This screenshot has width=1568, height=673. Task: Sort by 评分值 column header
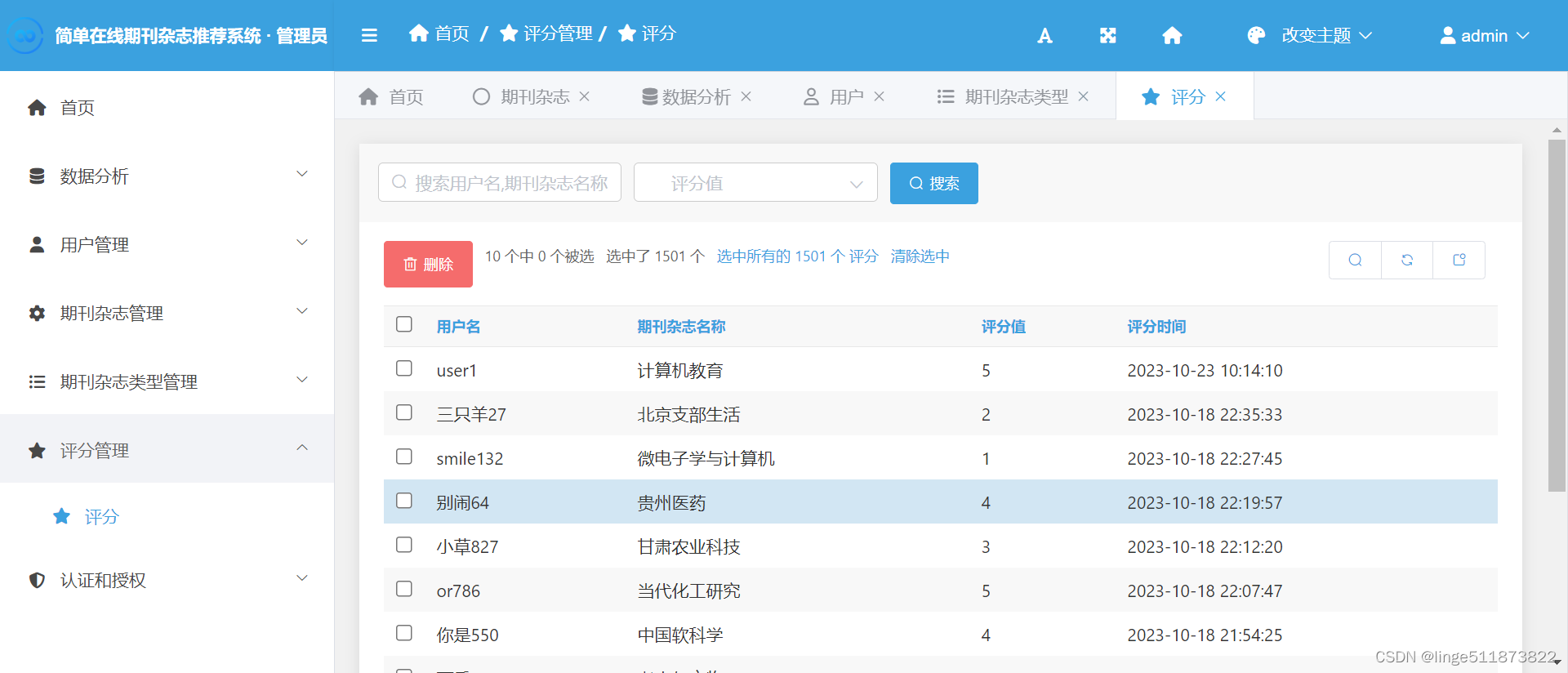click(1004, 327)
